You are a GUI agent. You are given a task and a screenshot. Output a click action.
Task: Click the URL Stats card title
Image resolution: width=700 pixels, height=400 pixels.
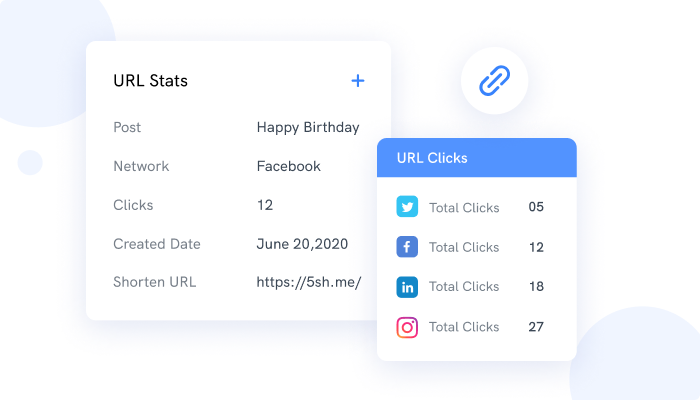pos(150,81)
